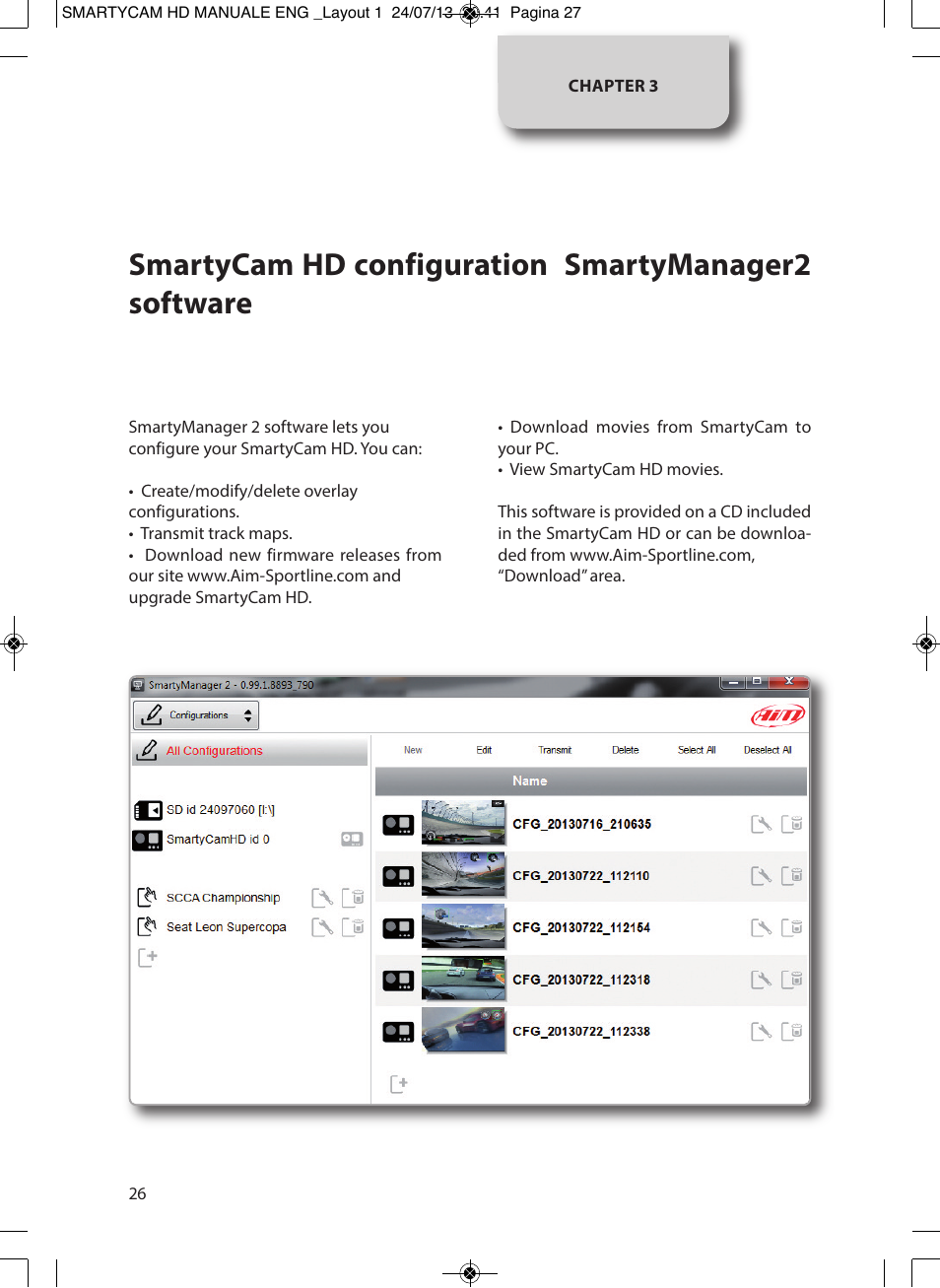This screenshot has height=1288, width=940.
Task: Edit CFG_20130716_210635 with wrench icon
Action: coord(761,824)
